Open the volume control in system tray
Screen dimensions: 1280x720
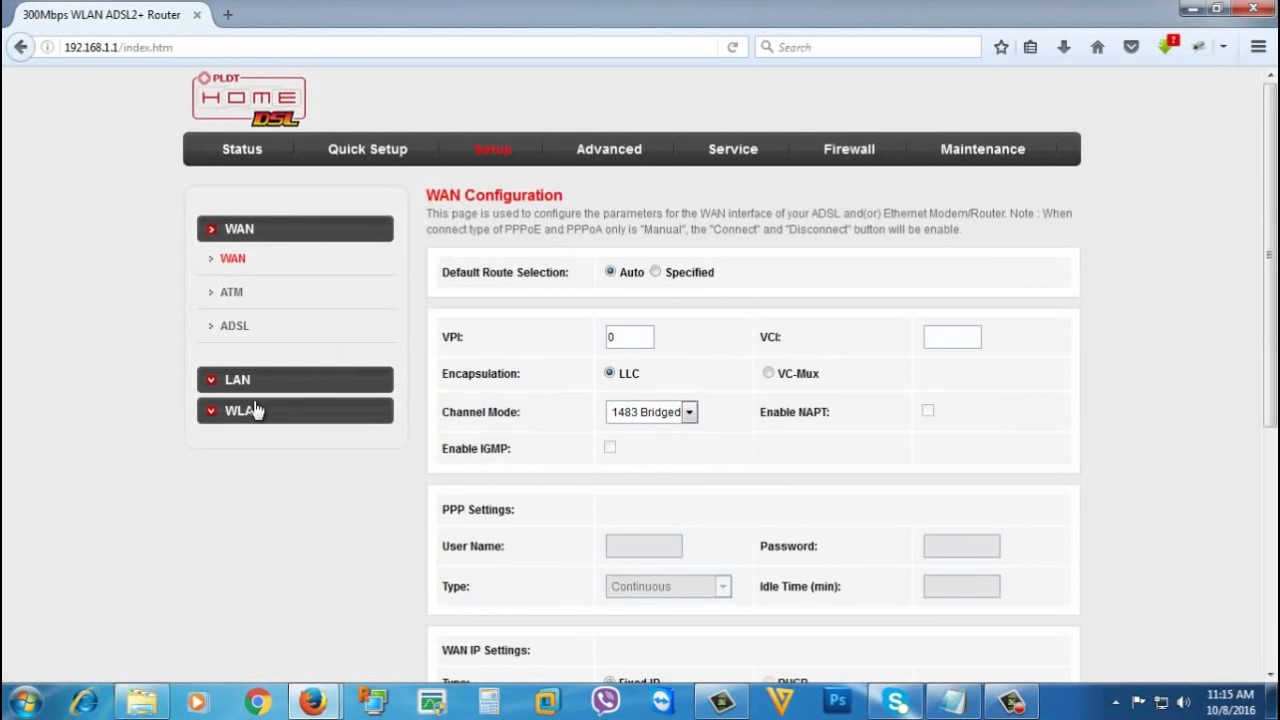[1185, 702]
